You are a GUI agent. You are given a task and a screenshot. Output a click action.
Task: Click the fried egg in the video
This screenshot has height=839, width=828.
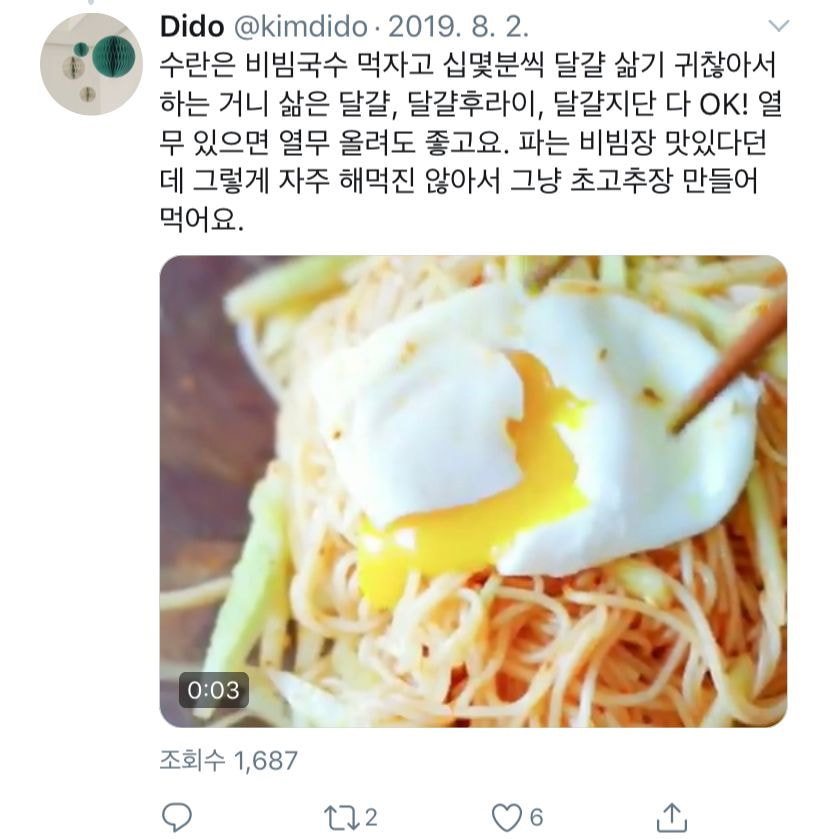(x=535, y=428)
